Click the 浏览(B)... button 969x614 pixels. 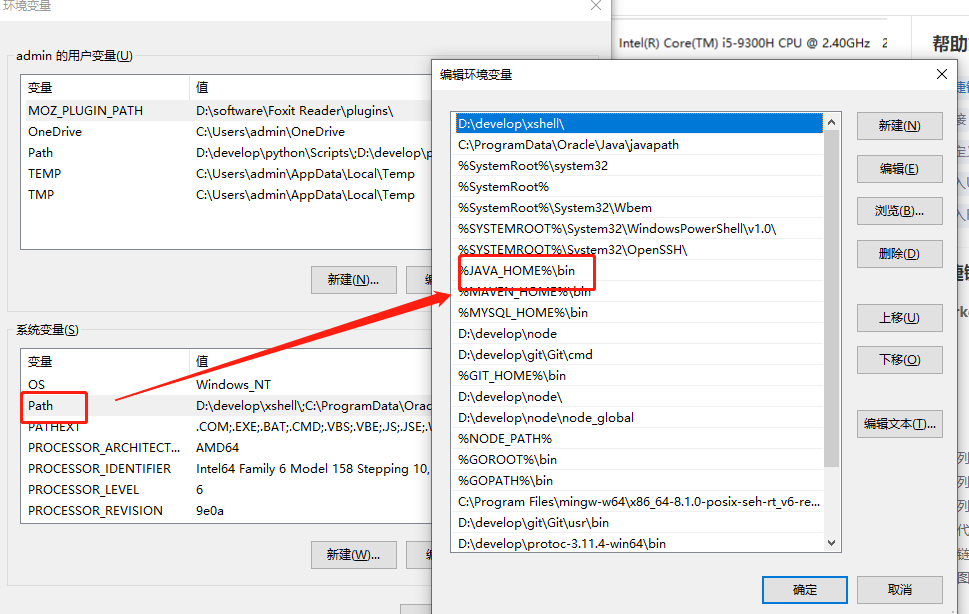pos(899,211)
